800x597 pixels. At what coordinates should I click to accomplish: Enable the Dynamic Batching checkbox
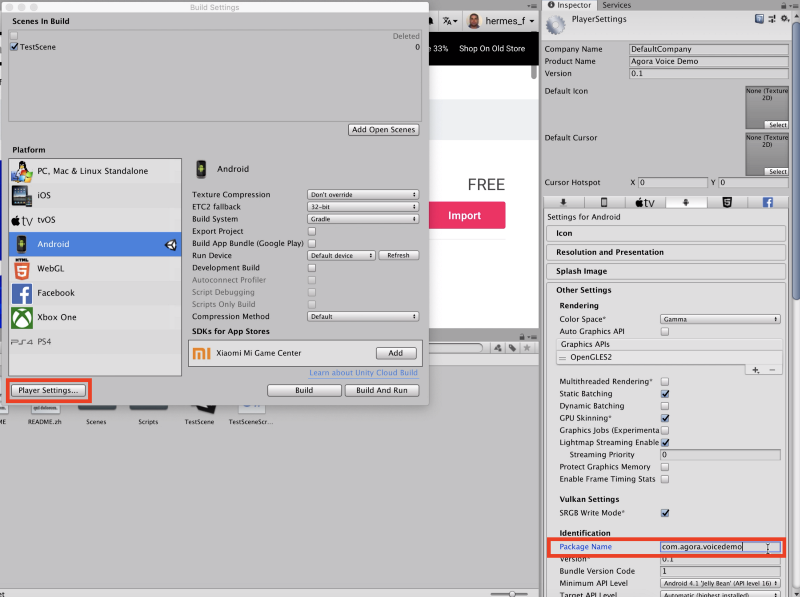pyautogui.click(x=665, y=406)
